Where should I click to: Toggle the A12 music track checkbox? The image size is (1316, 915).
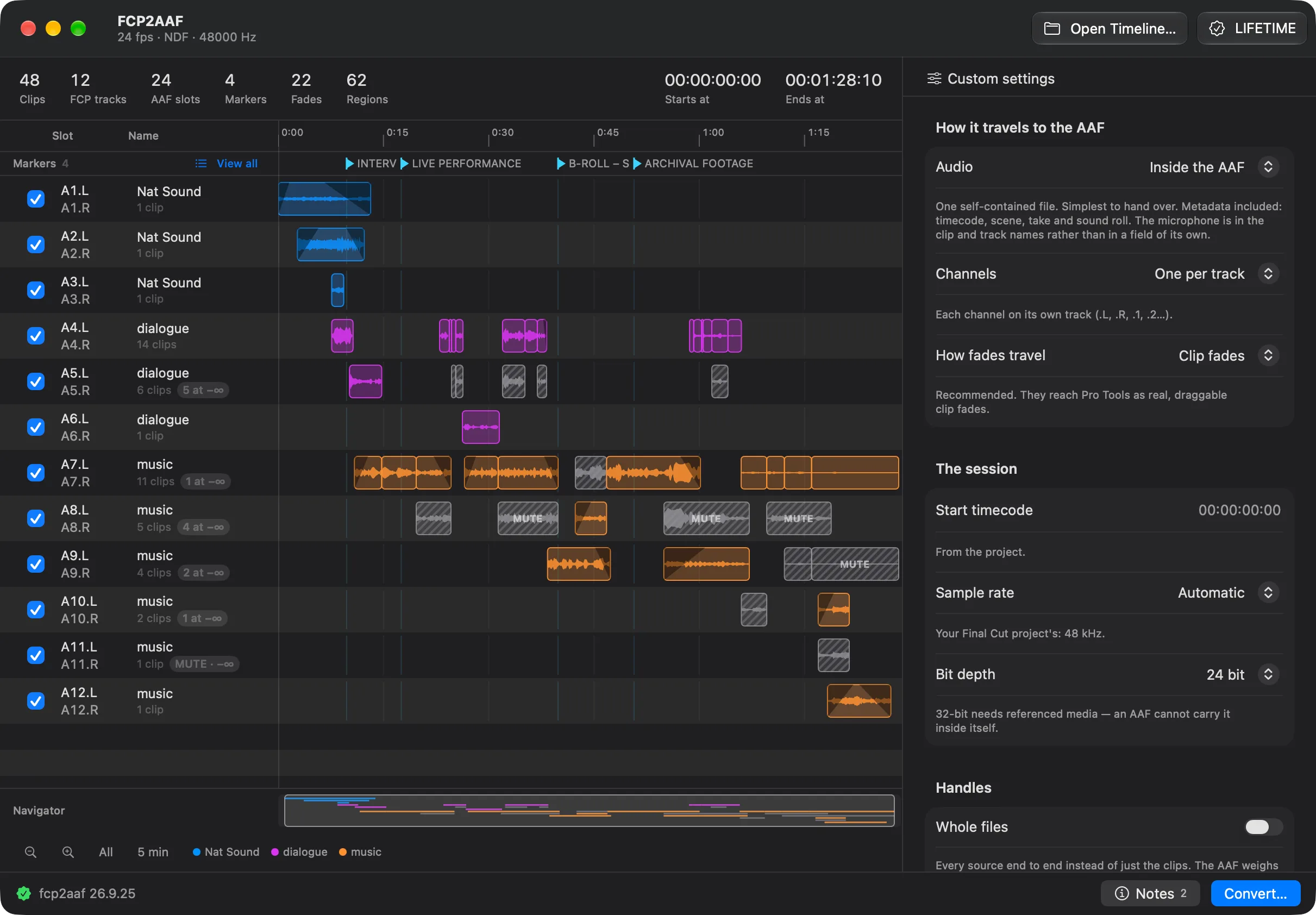click(x=35, y=700)
